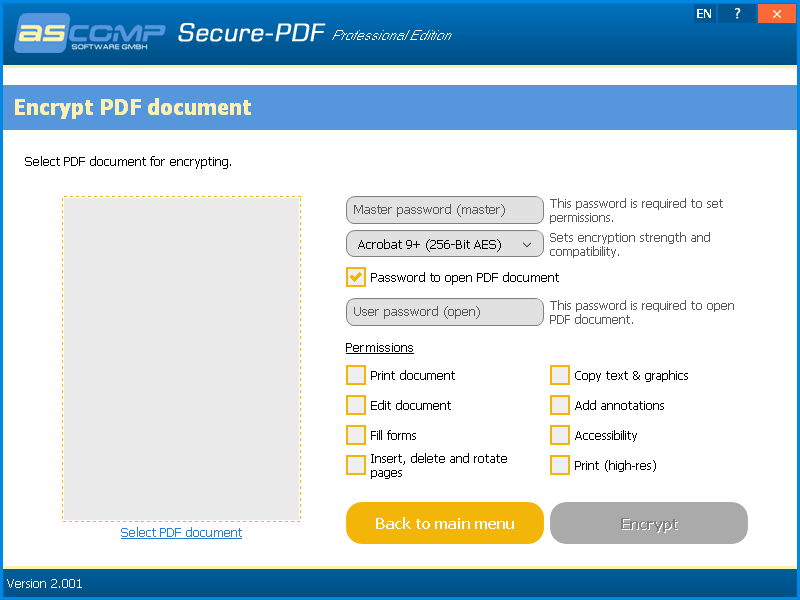Enable the Print document permission

(x=356, y=375)
